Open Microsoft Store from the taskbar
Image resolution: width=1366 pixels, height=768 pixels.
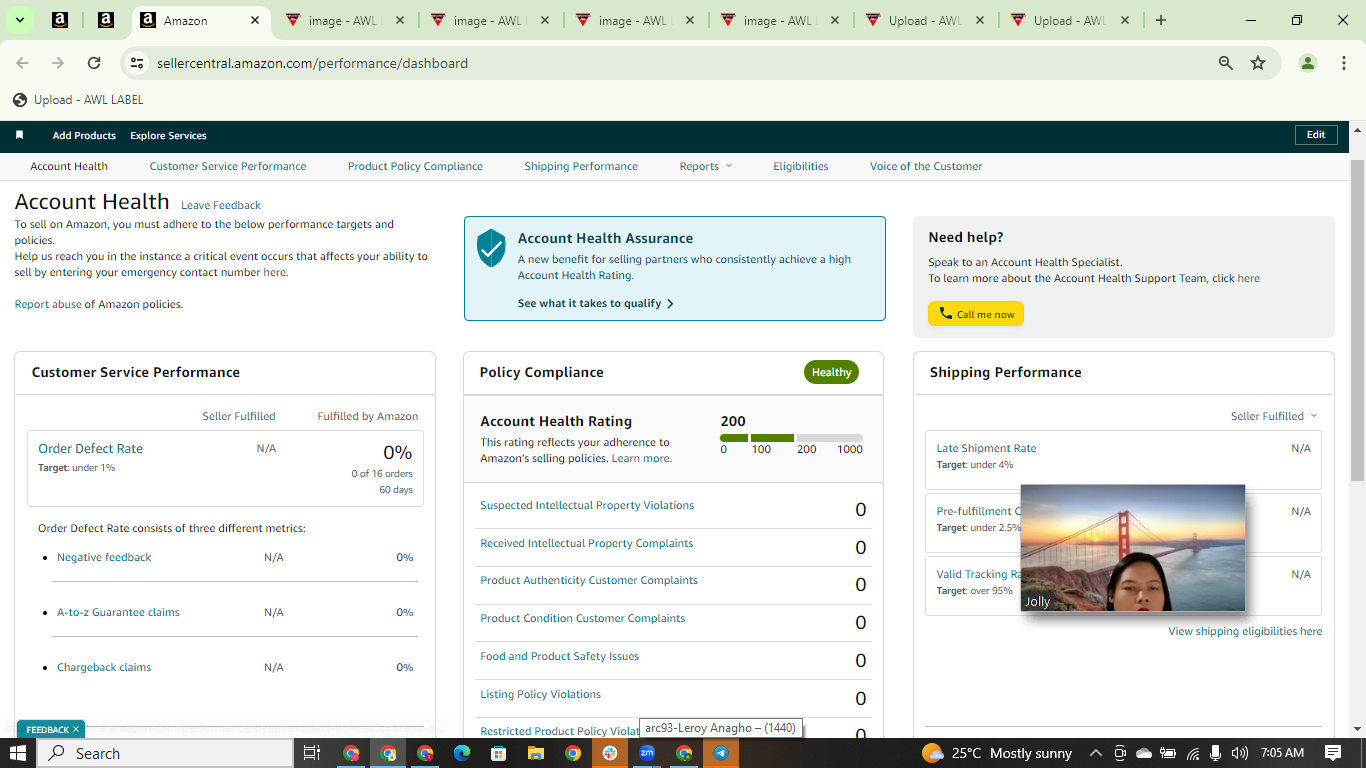click(x=498, y=753)
